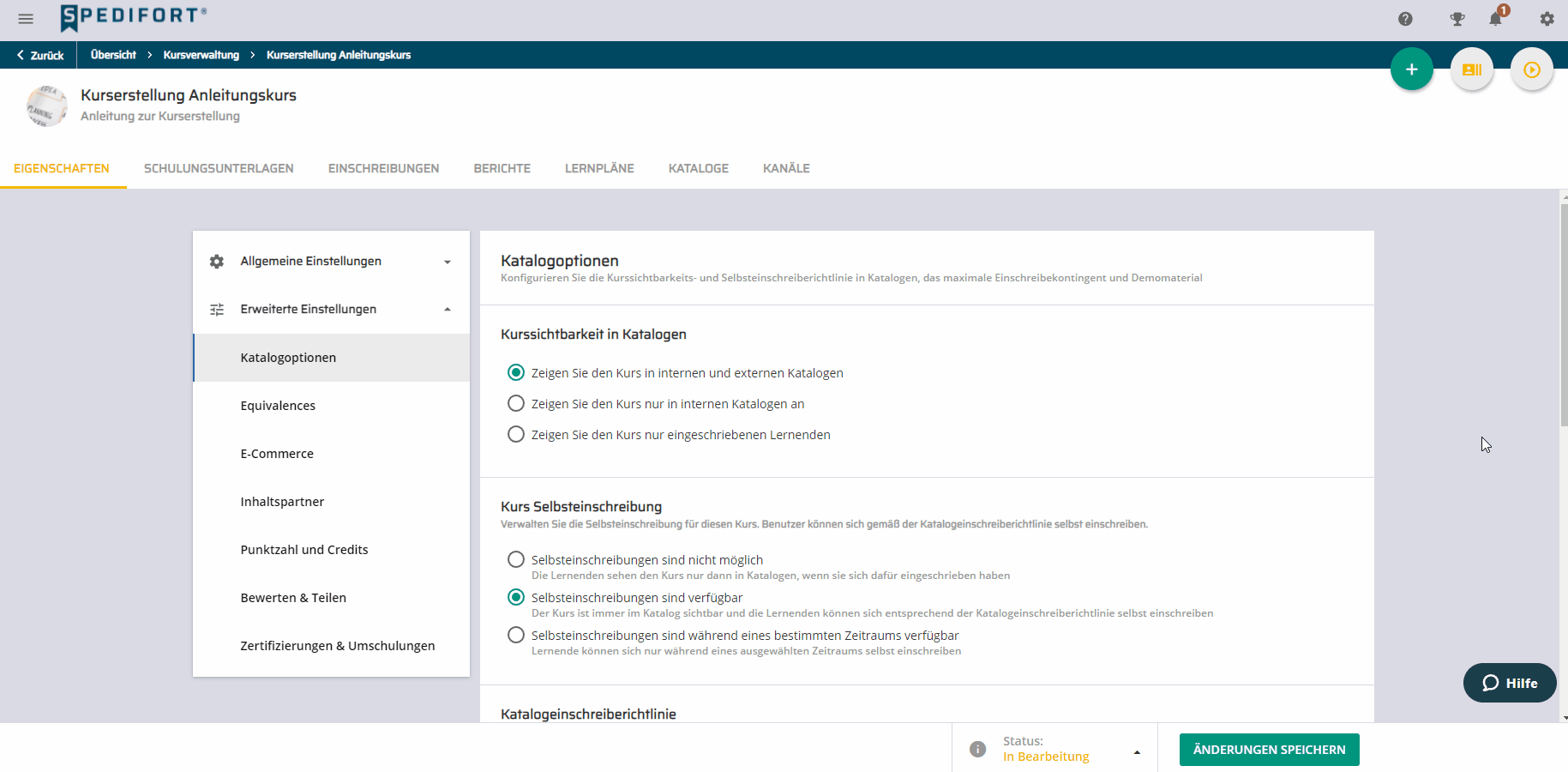Open Bewerten & Teilen settings
The width and height of the screenshot is (1568, 772).
(332, 598)
